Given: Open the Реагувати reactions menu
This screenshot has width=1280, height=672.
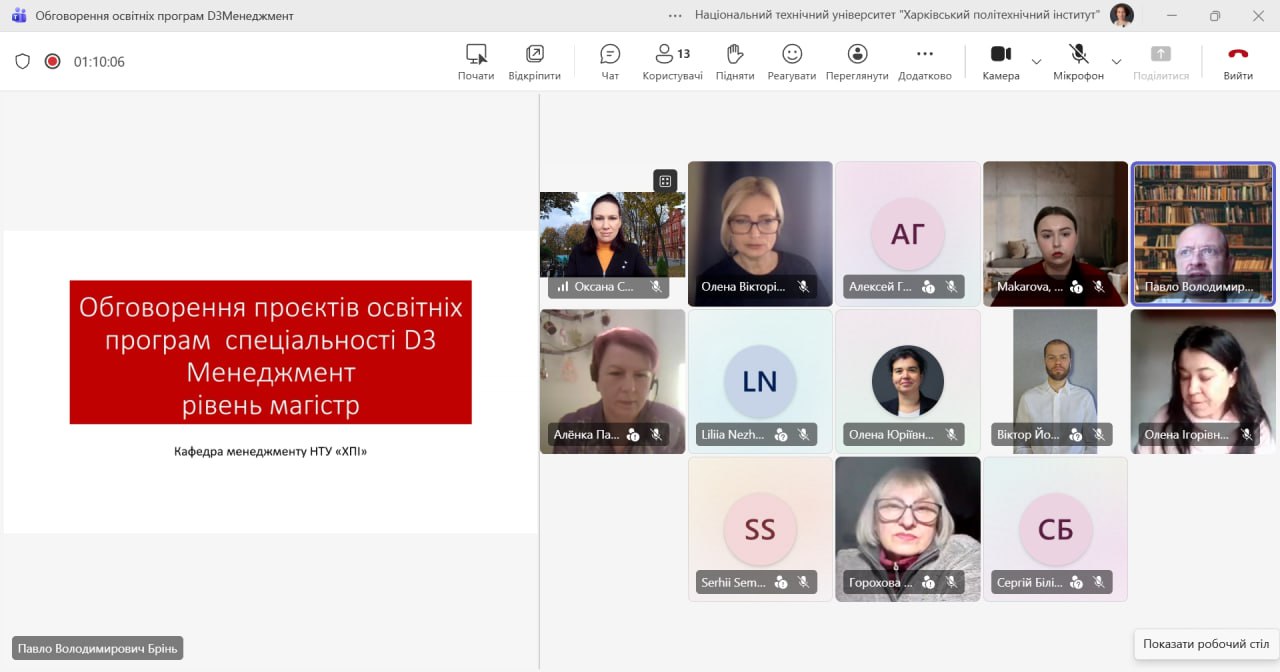Looking at the screenshot, I should 792,61.
